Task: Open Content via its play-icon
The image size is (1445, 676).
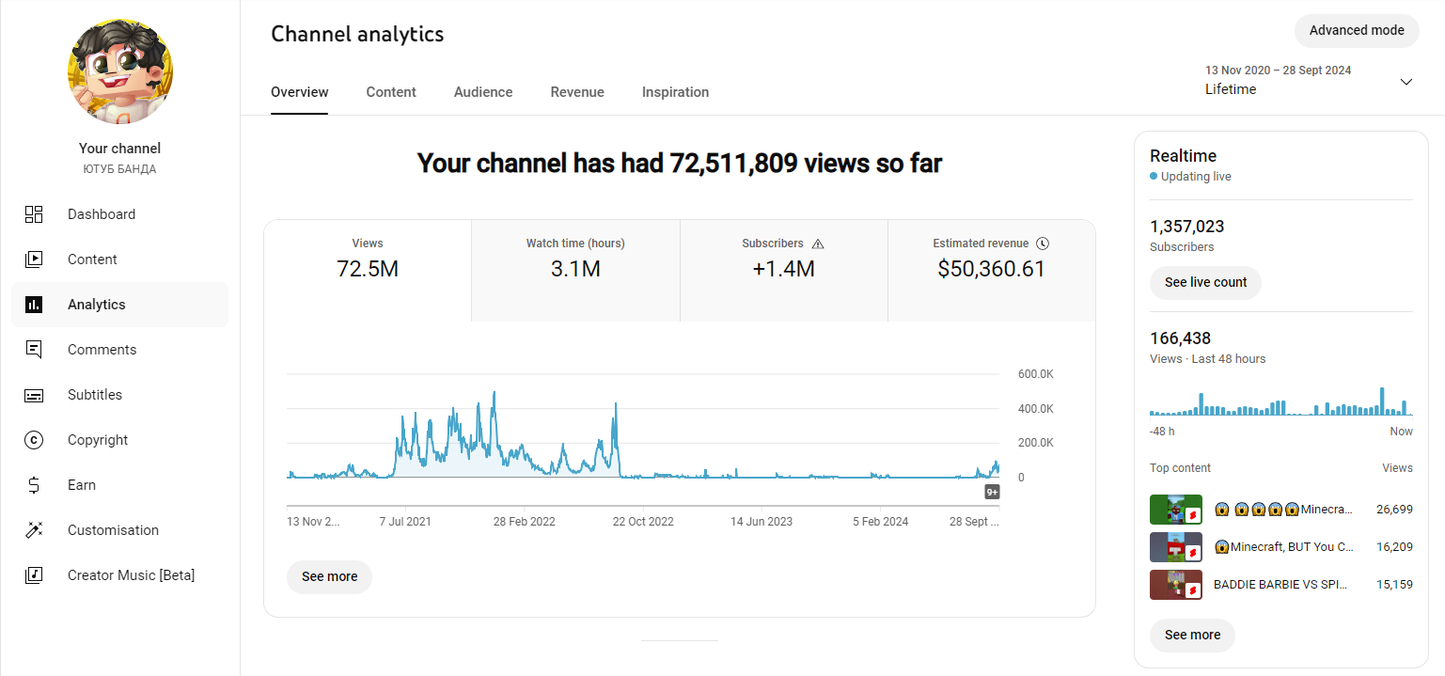Action: (x=34, y=259)
